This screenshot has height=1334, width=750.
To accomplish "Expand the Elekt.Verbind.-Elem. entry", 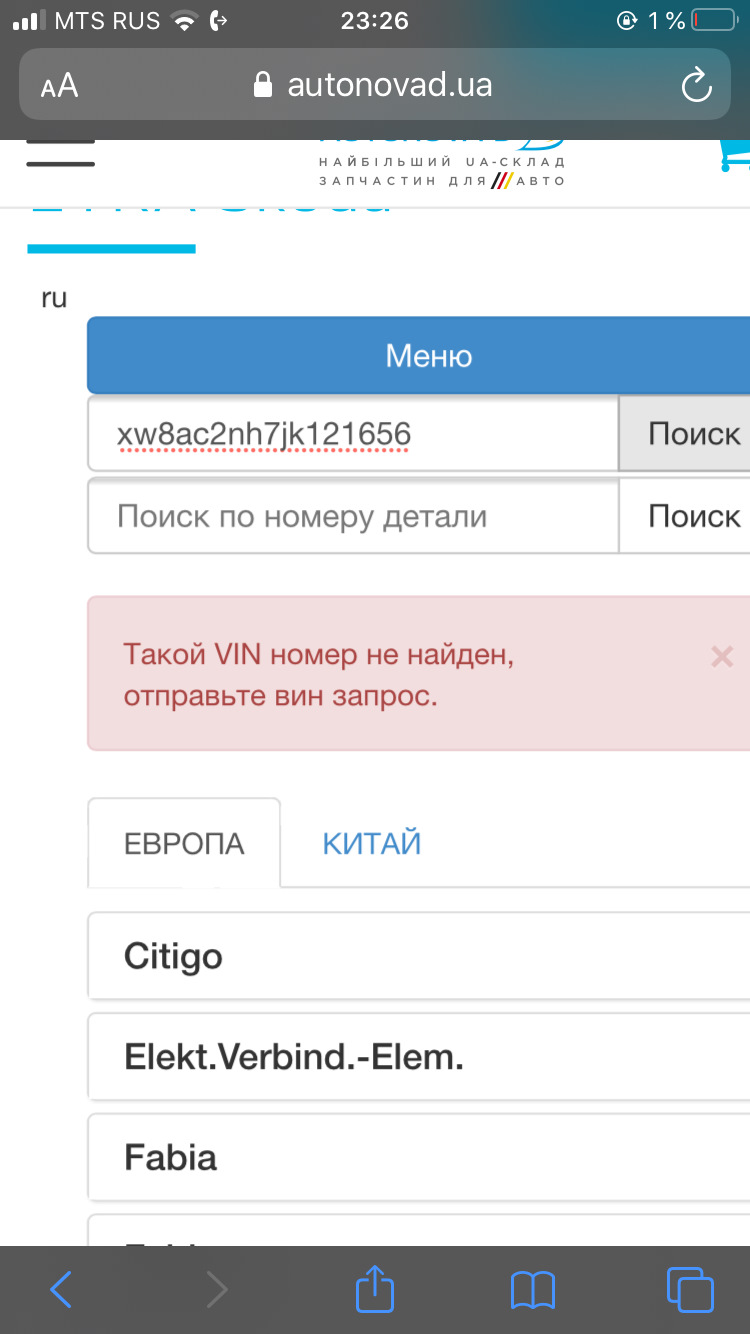I will [x=420, y=1057].
